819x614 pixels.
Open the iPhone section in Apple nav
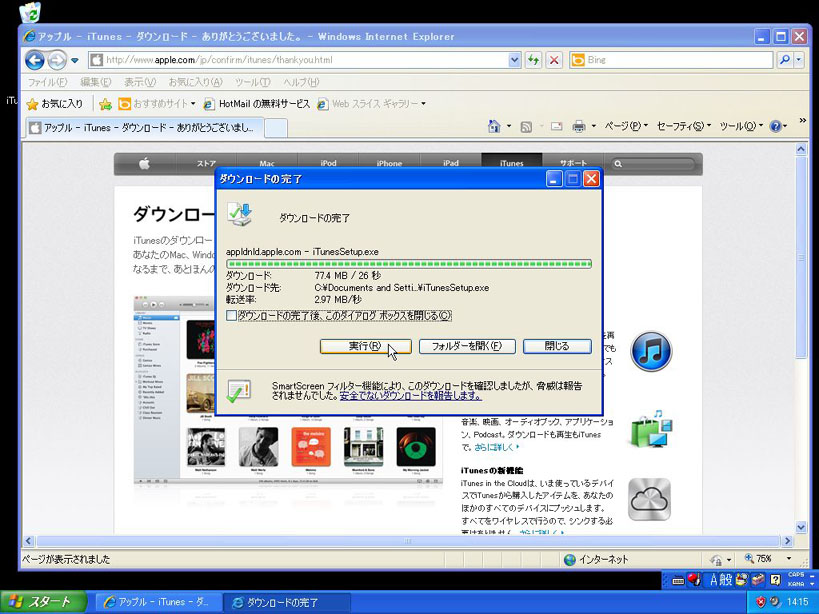389,164
